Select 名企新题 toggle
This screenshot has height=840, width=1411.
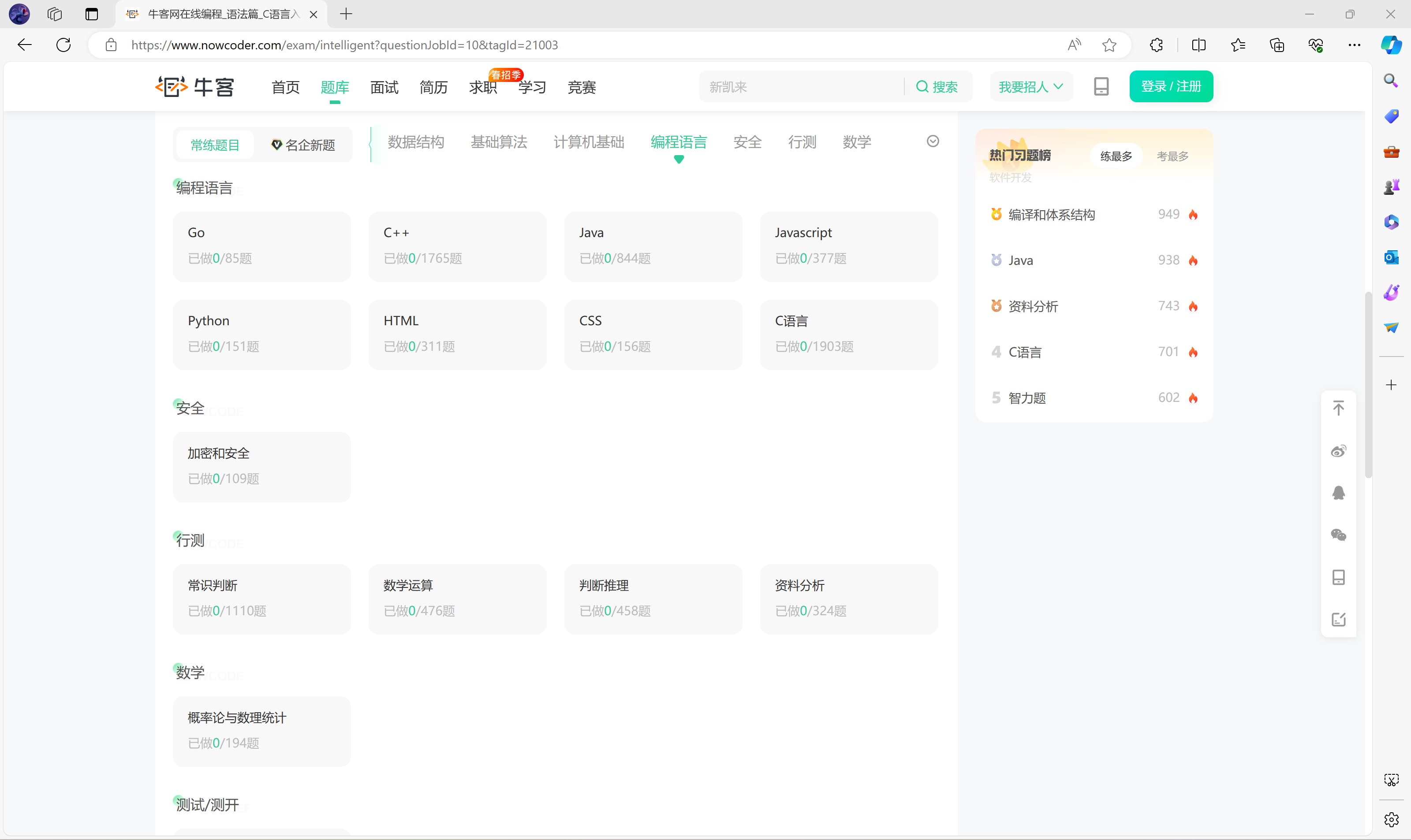pos(303,145)
